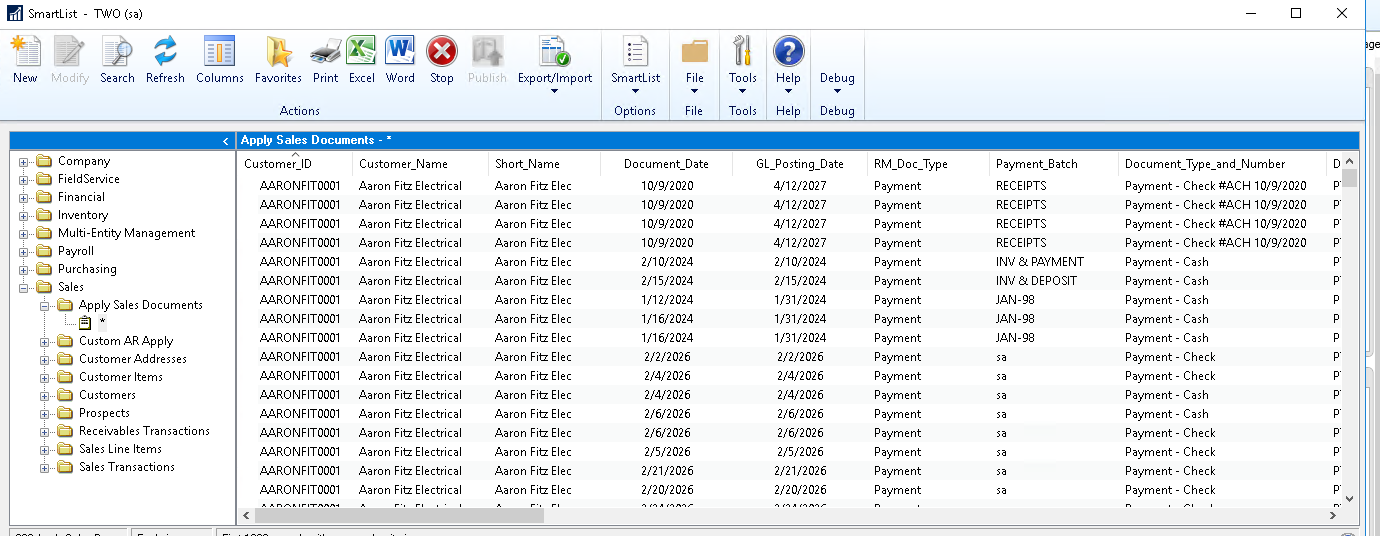Click the Search magnifier icon
This screenshot has width=1380, height=536.
pyautogui.click(x=117, y=51)
